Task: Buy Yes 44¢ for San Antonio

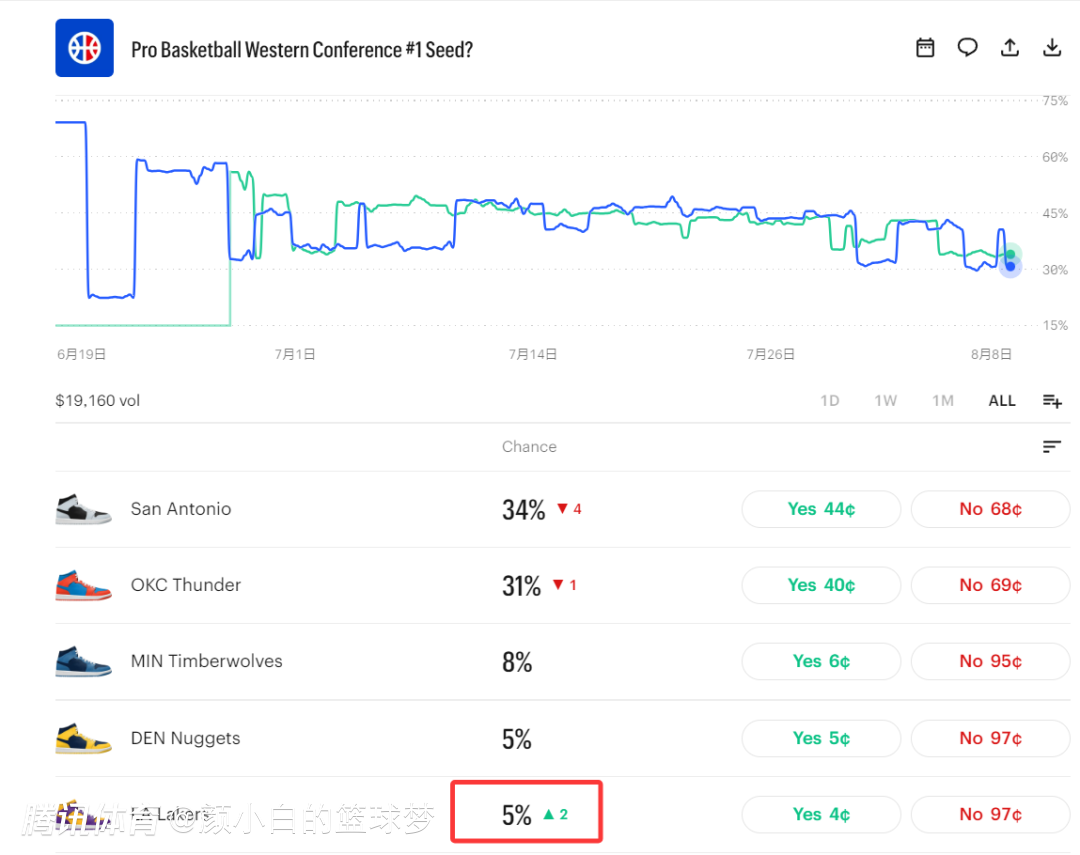Action: click(x=821, y=509)
